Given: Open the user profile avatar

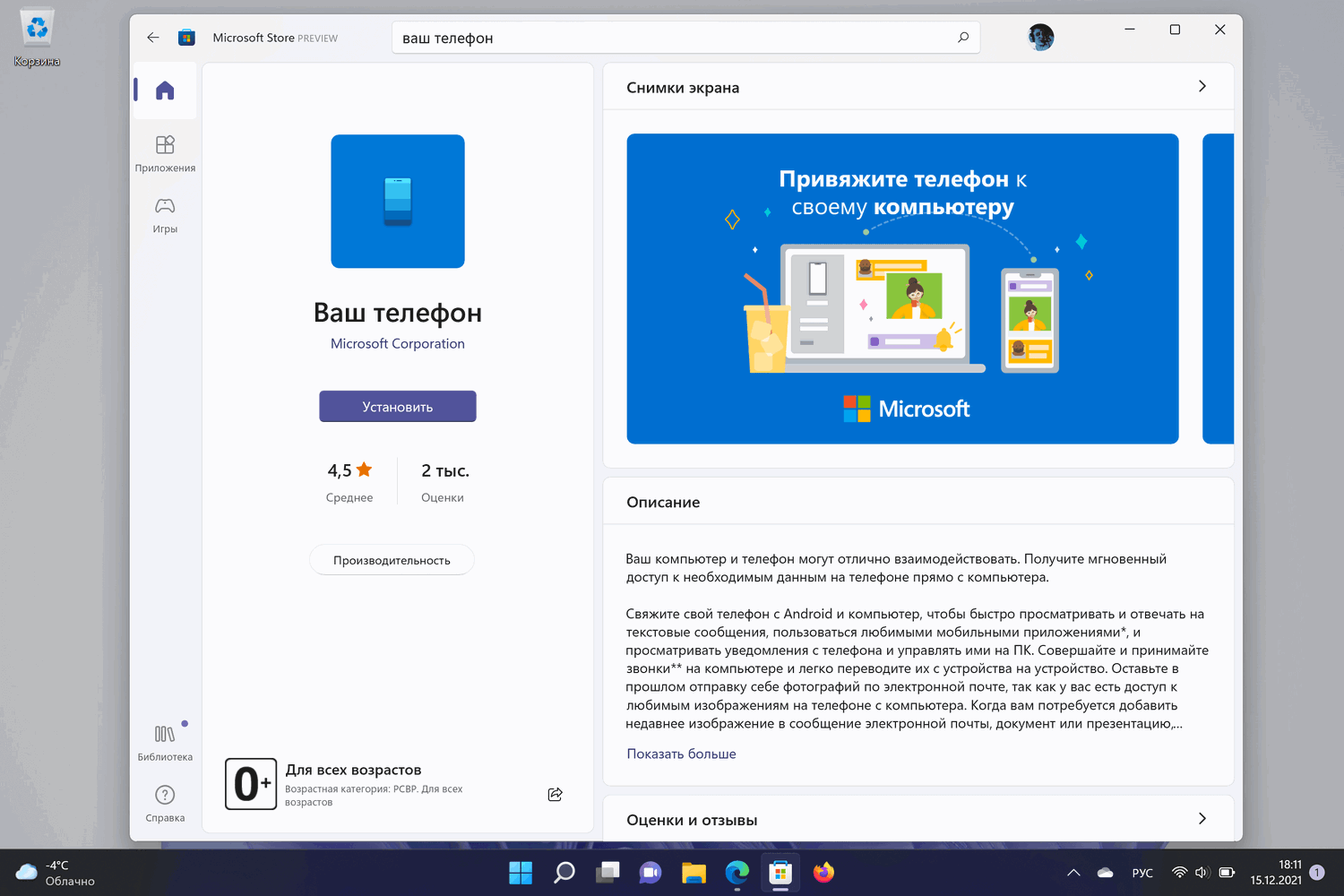Looking at the screenshot, I should coord(1040,37).
